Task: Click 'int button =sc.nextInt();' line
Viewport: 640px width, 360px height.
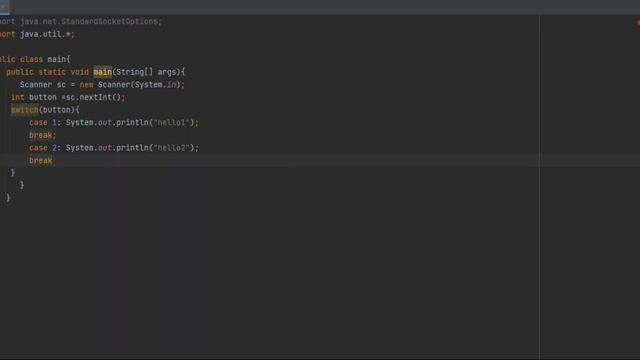Action: (68, 98)
